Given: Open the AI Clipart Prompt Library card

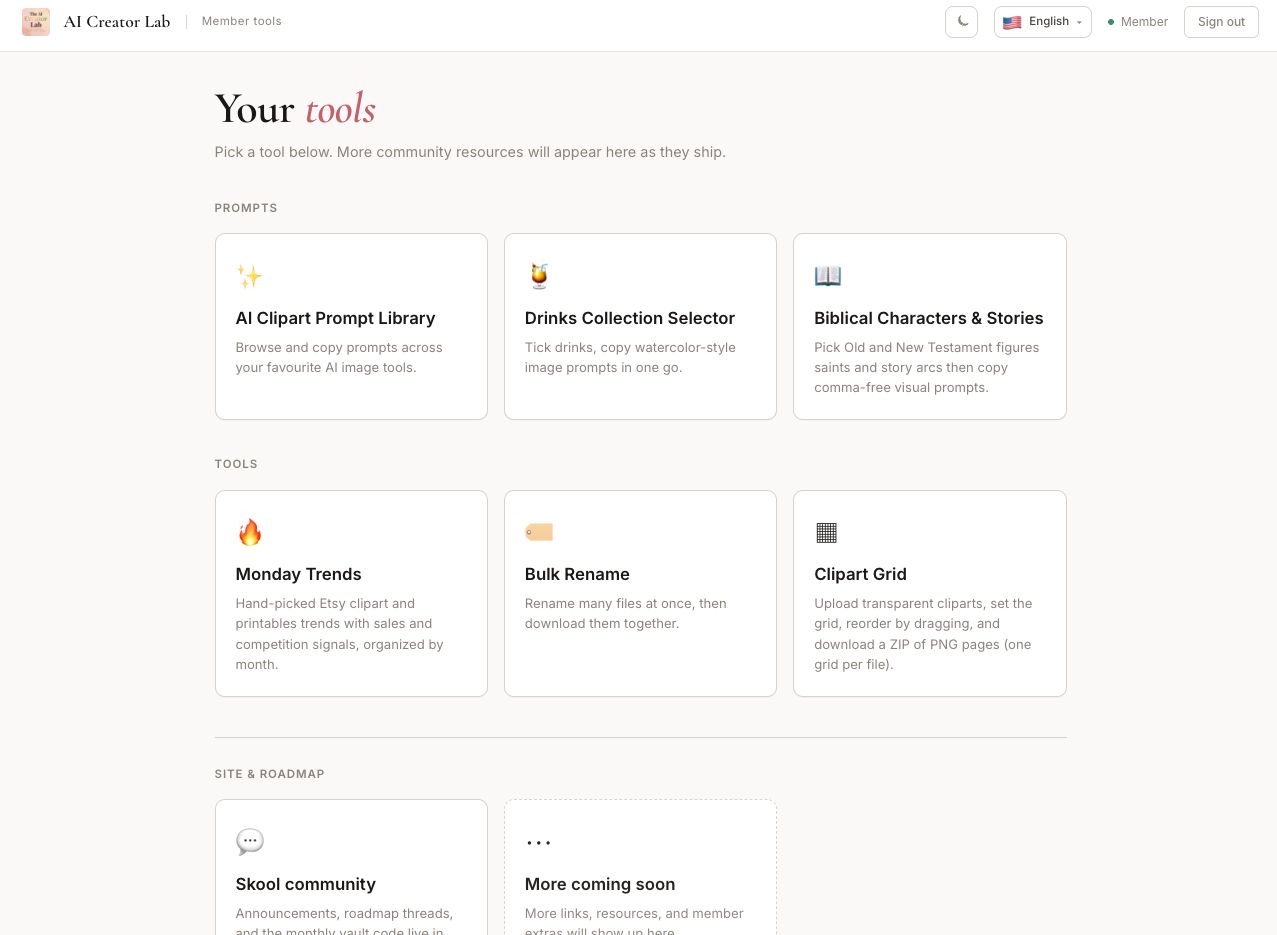Looking at the screenshot, I should tap(351, 326).
